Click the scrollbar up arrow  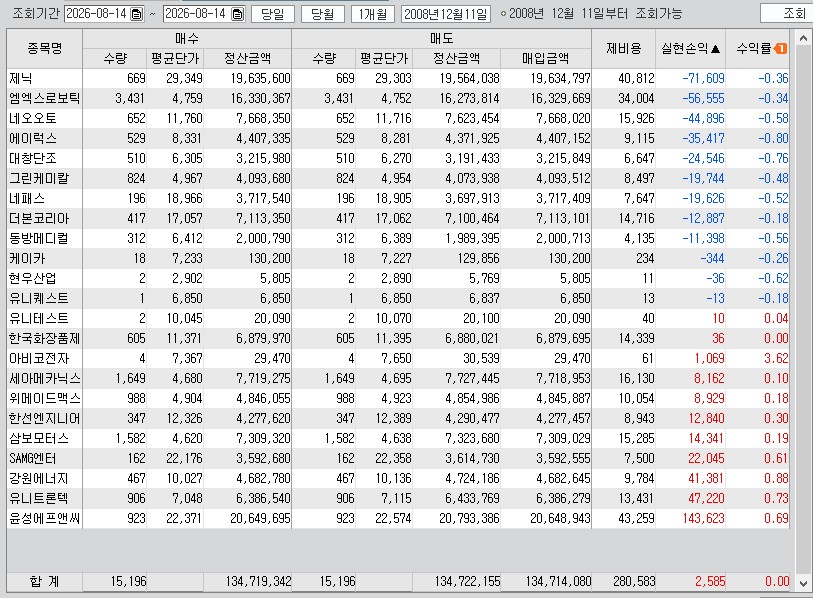(803, 38)
